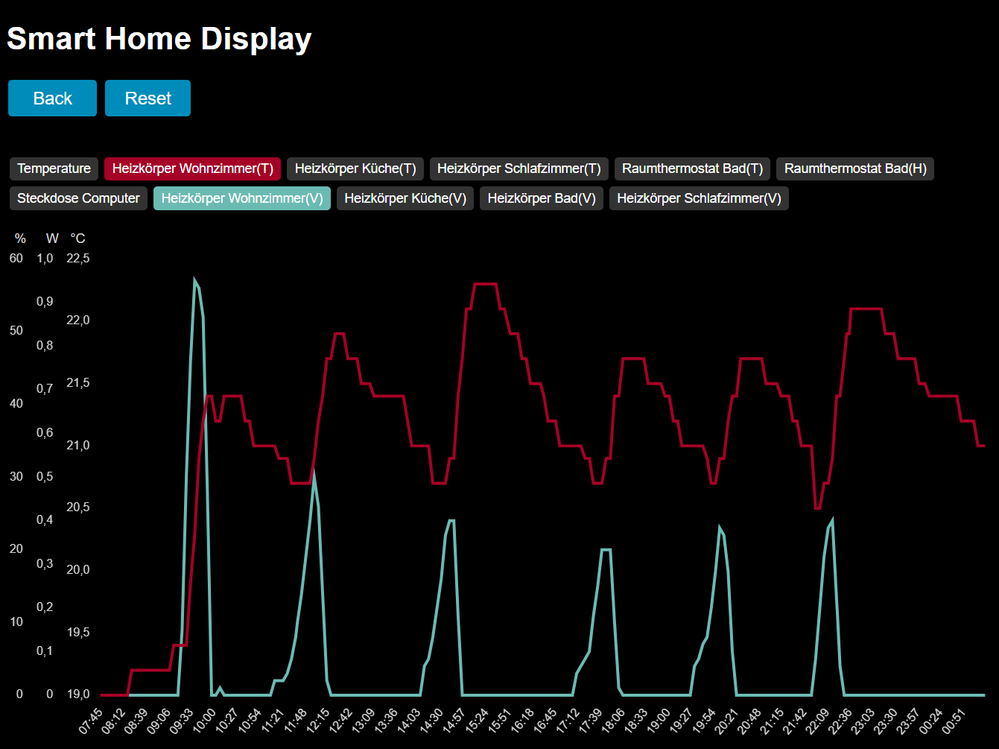The height and width of the screenshot is (749, 999).
Task: Show Heizkörper Schlafzimmer(T) data
Action: [x=519, y=168]
